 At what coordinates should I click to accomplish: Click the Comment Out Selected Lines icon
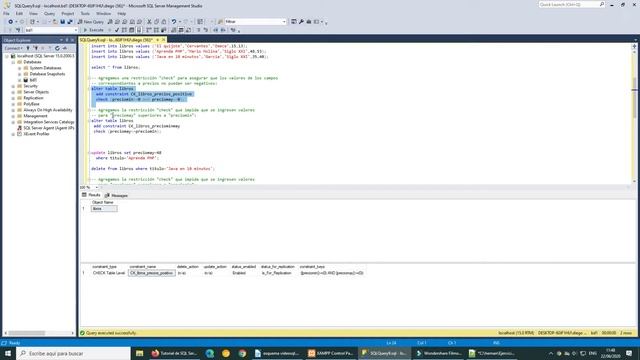pyautogui.click(x=199, y=30)
